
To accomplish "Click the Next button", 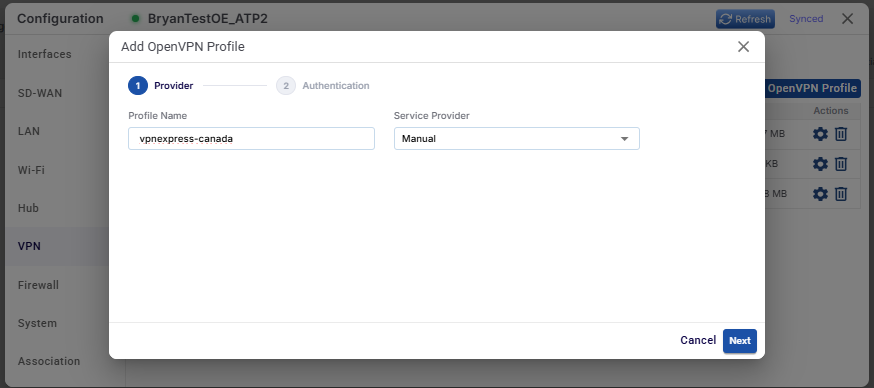I will click(740, 341).
